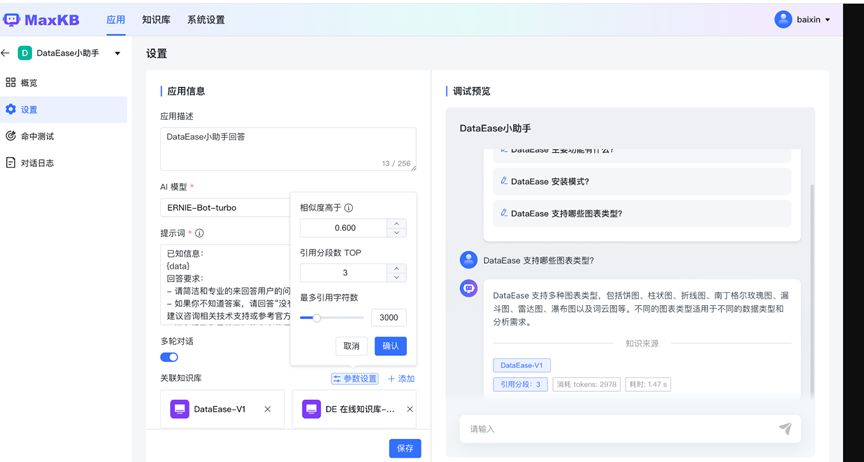The image size is (864, 462).
Task: Click the 消耗 tokens: 2978 tag
Action: [x=586, y=384]
